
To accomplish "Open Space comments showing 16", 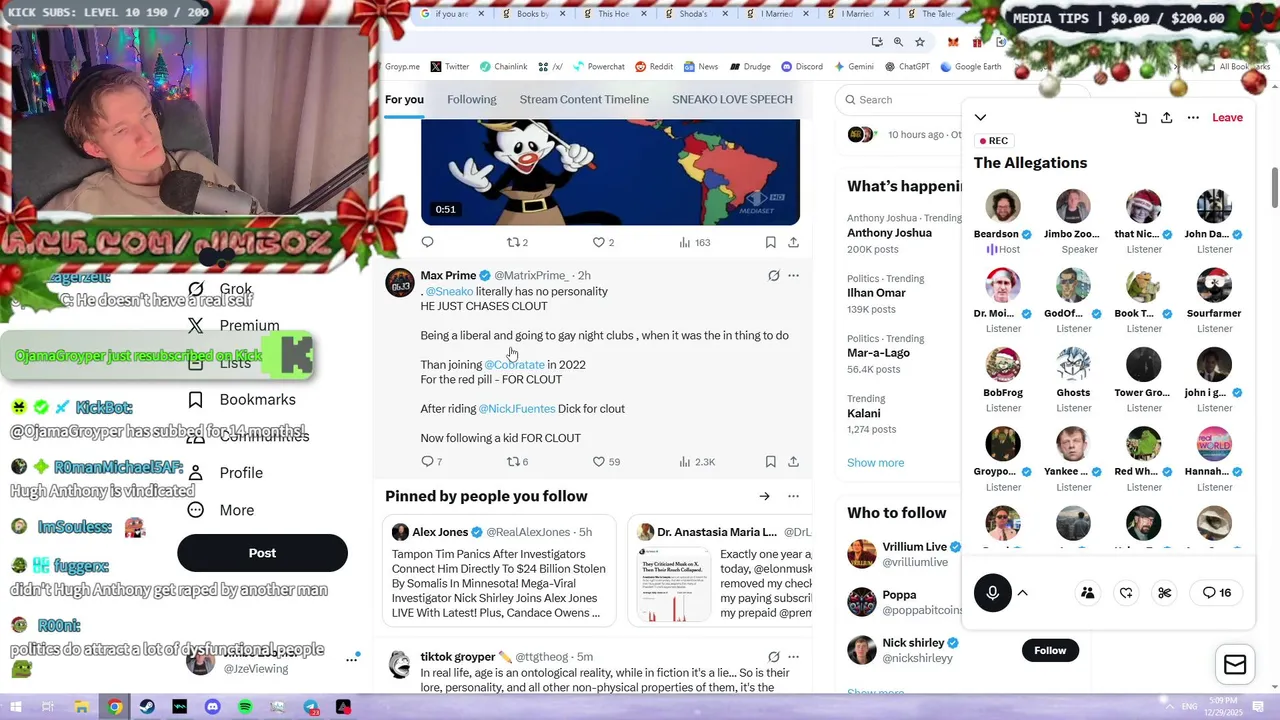I will pos(1217,593).
